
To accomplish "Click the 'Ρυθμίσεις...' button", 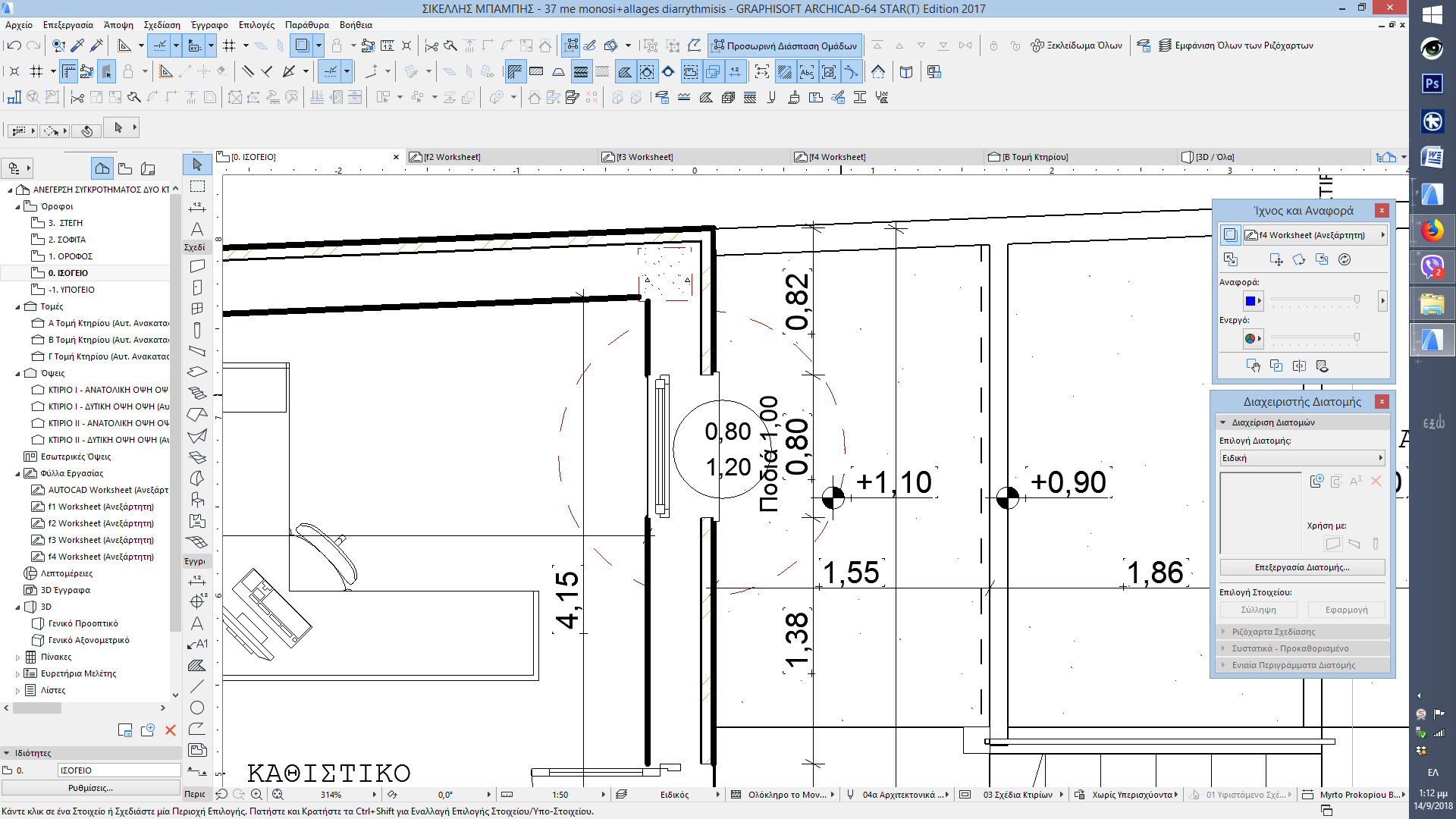I will pyautogui.click(x=90, y=788).
